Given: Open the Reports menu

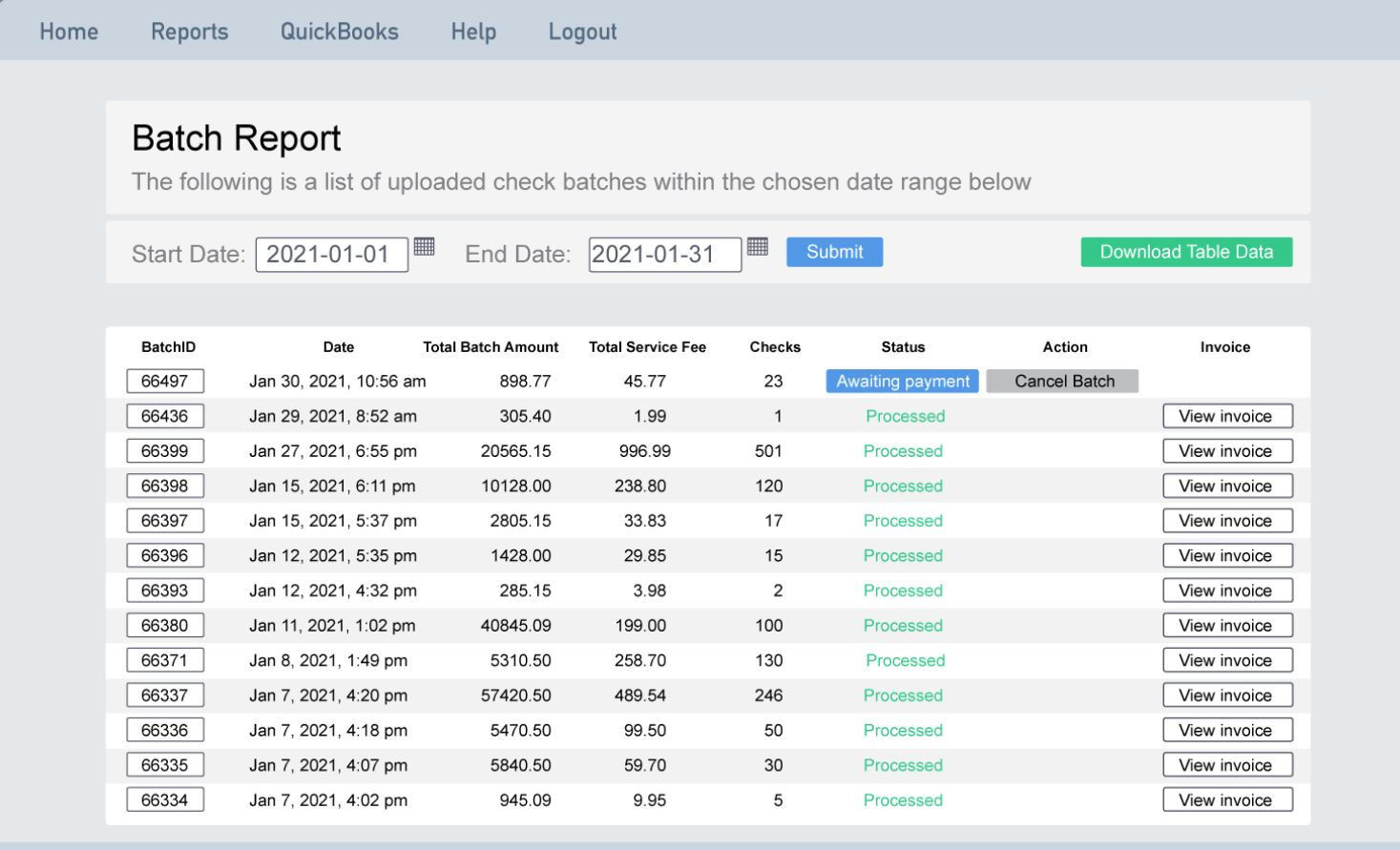Looking at the screenshot, I should coord(188,31).
